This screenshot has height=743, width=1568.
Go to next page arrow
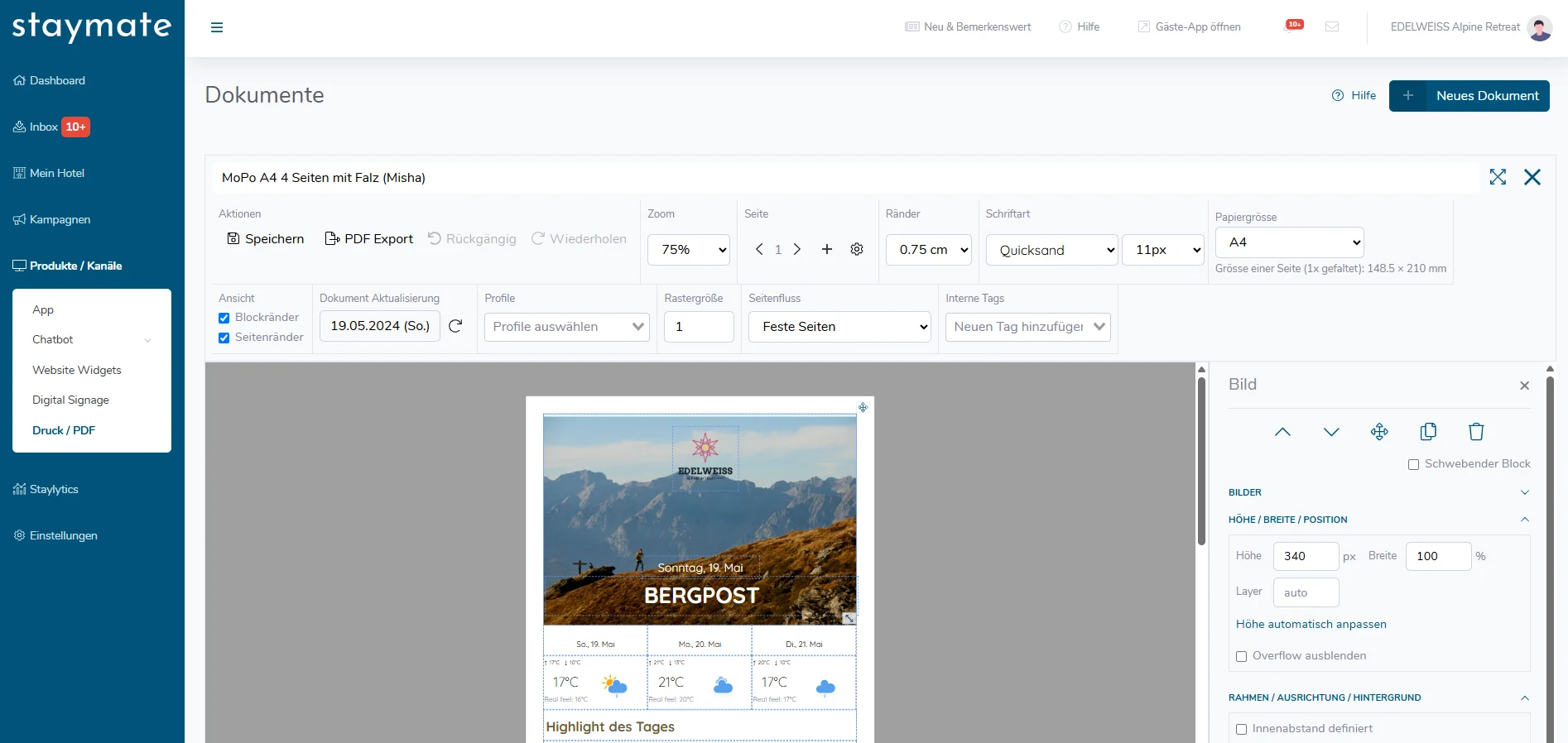coord(797,249)
